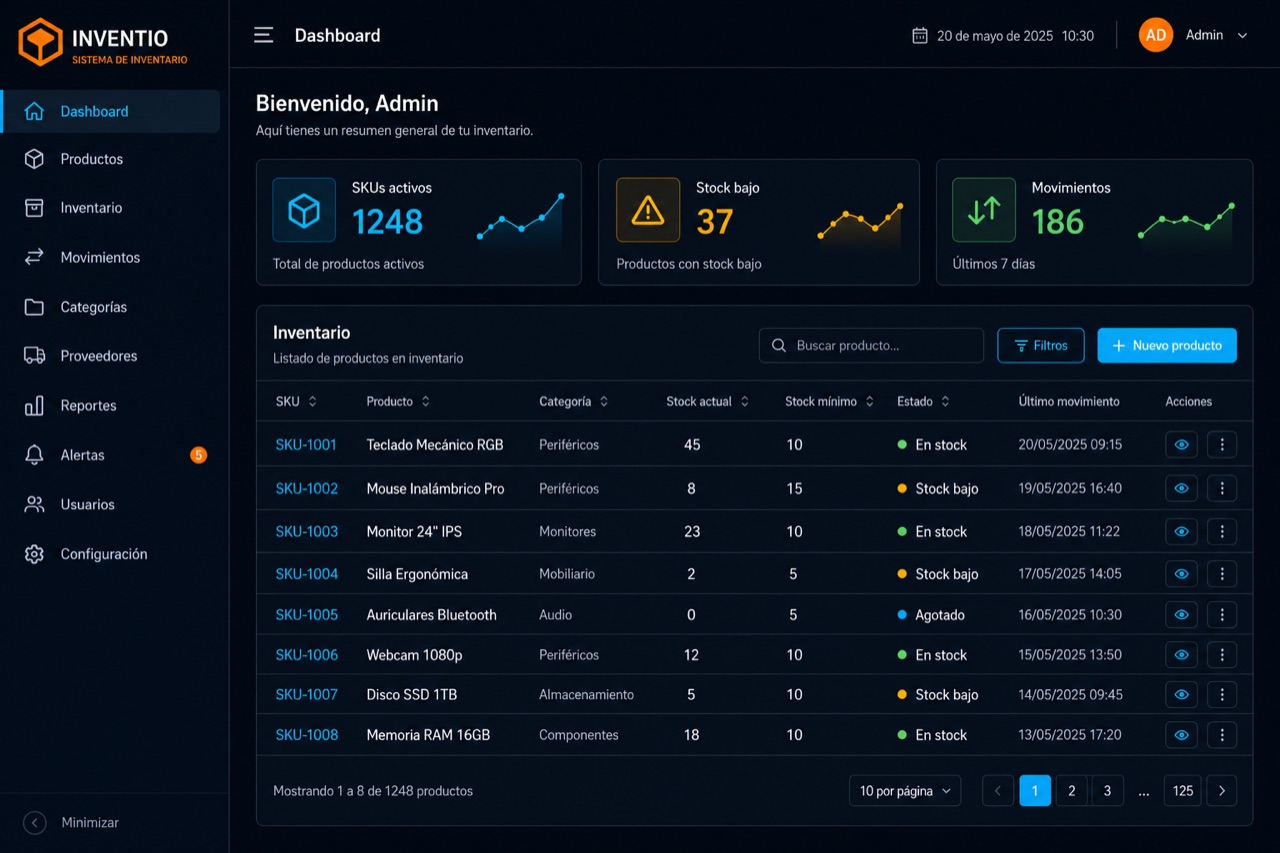View Auriculares Bluetooth with eye icon

point(1181,614)
